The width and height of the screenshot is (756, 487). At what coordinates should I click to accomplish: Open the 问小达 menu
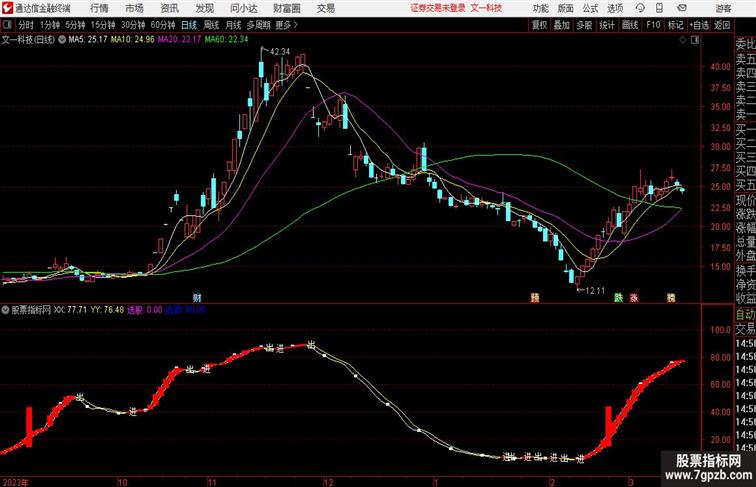(243, 8)
